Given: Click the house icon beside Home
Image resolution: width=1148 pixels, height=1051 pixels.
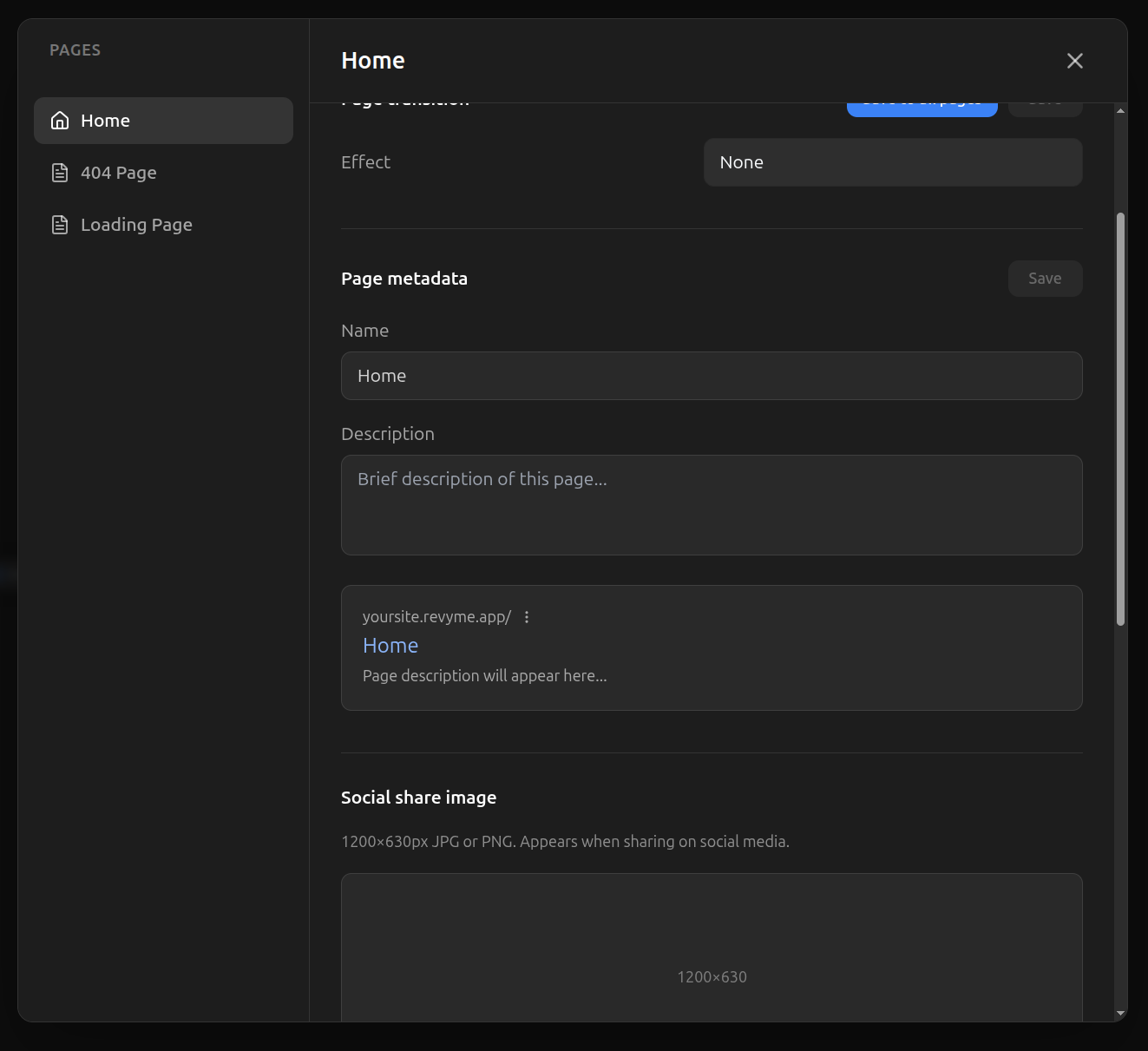Looking at the screenshot, I should click(60, 121).
